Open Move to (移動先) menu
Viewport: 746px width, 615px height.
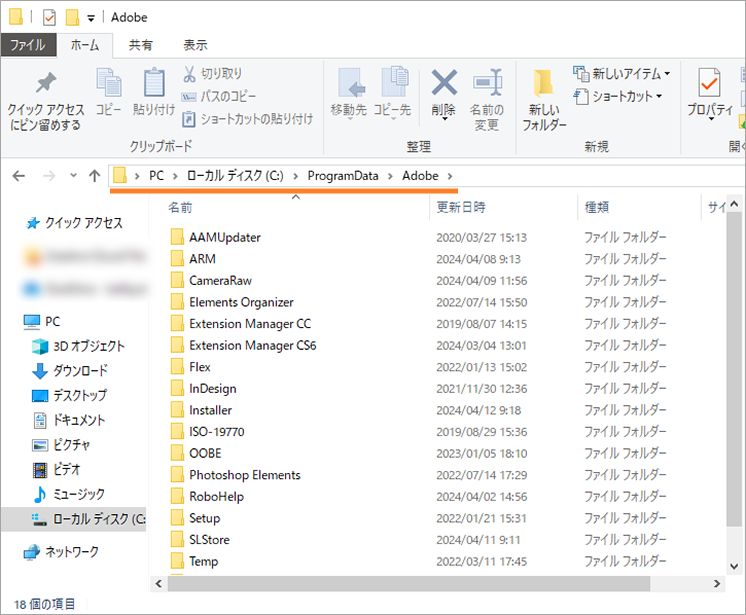(x=349, y=93)
